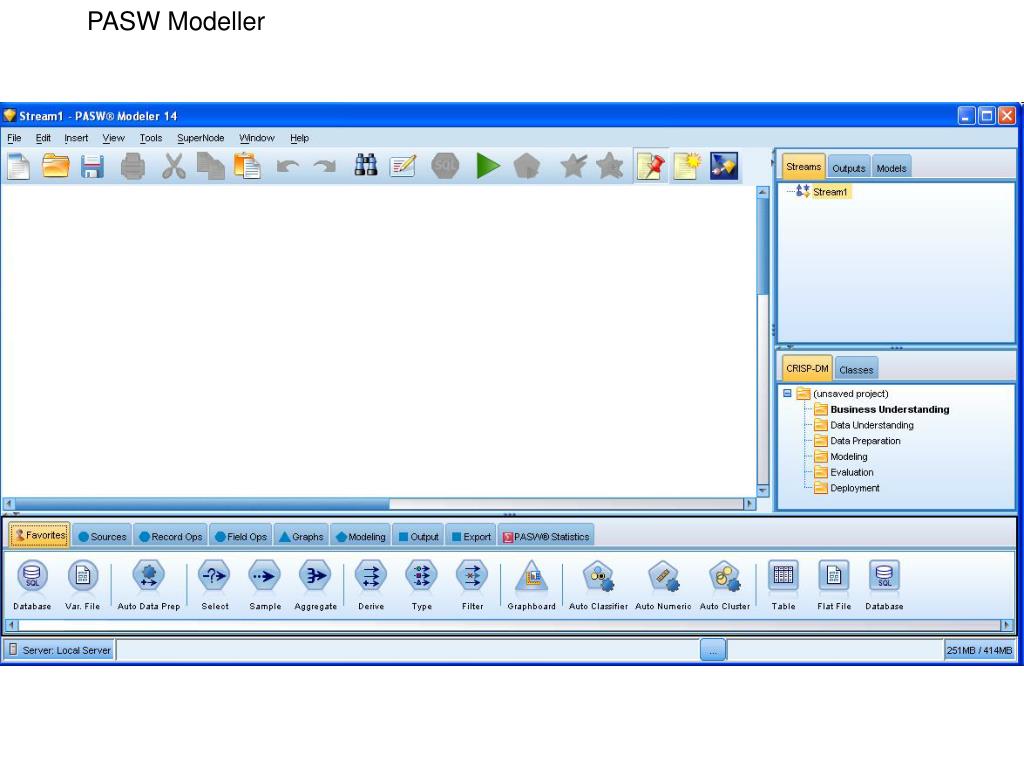Select the Auto Cluster node
The width and height of the screenshot is (1024, 768).
[x=725, y=584]
